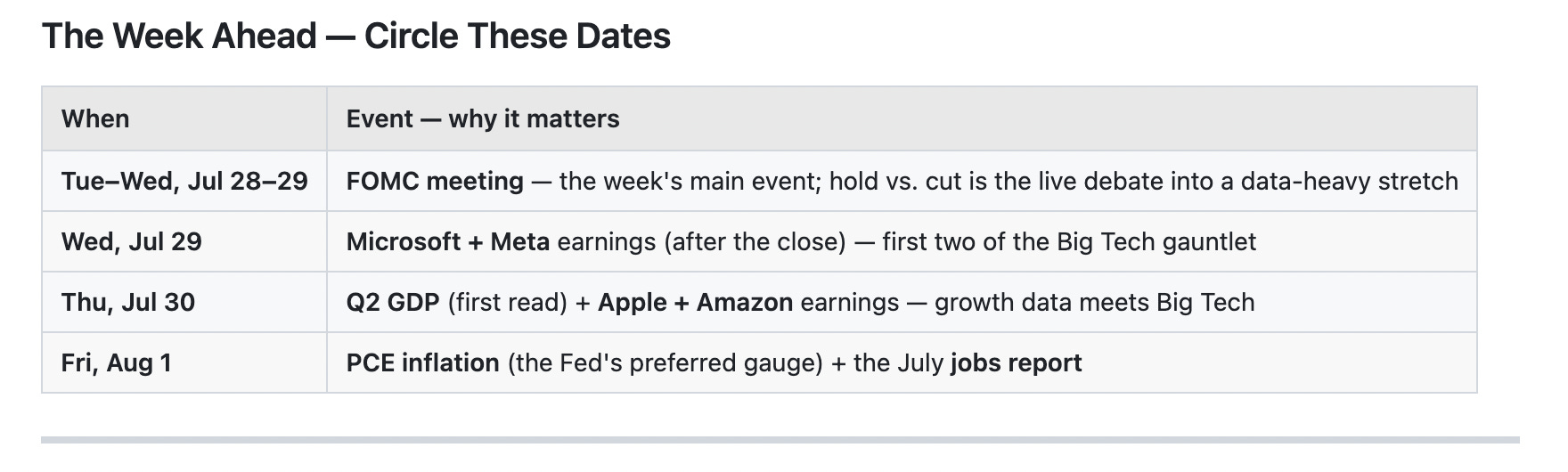
Task: Click the bold 'Apple + Amazon' text
Action: [x=696, y=302]
